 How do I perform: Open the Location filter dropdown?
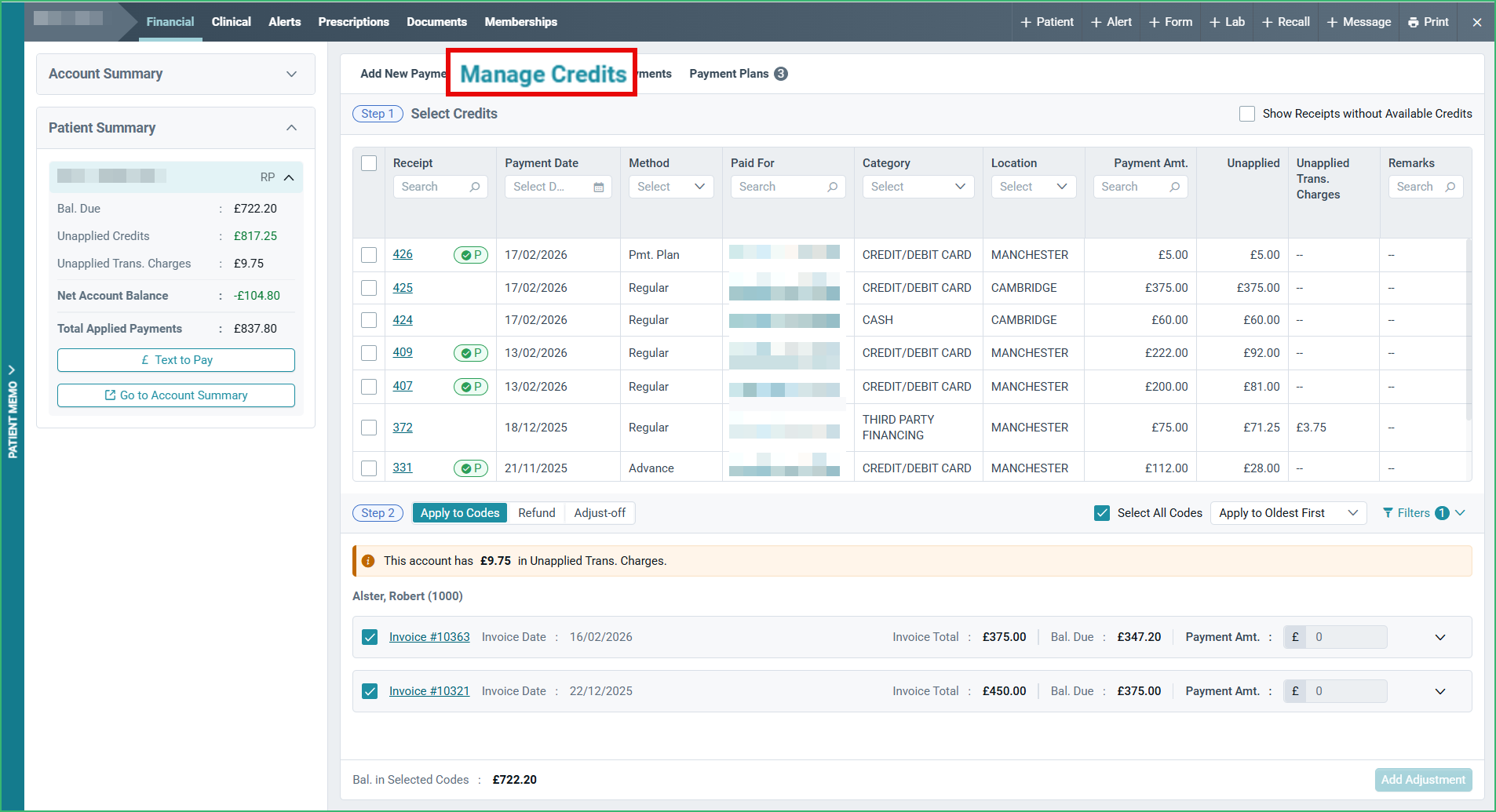click(1034, 187)
